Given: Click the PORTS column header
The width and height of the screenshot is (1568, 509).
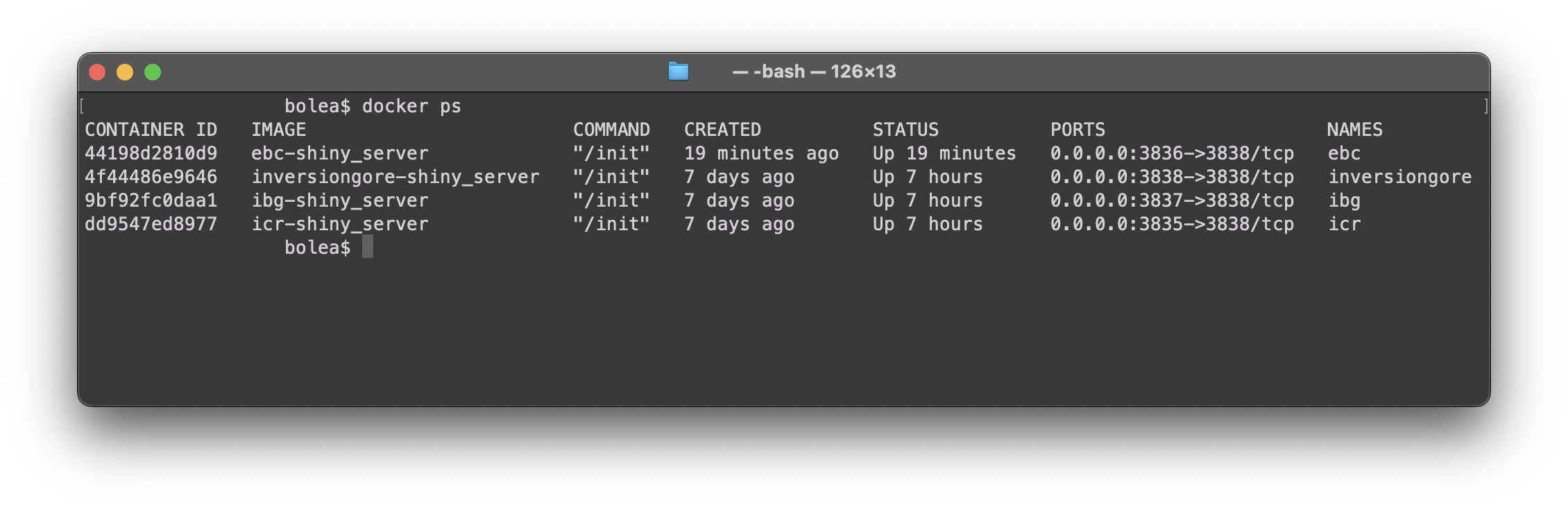Looking at the screenshot, I should [x=1077, y=130].
